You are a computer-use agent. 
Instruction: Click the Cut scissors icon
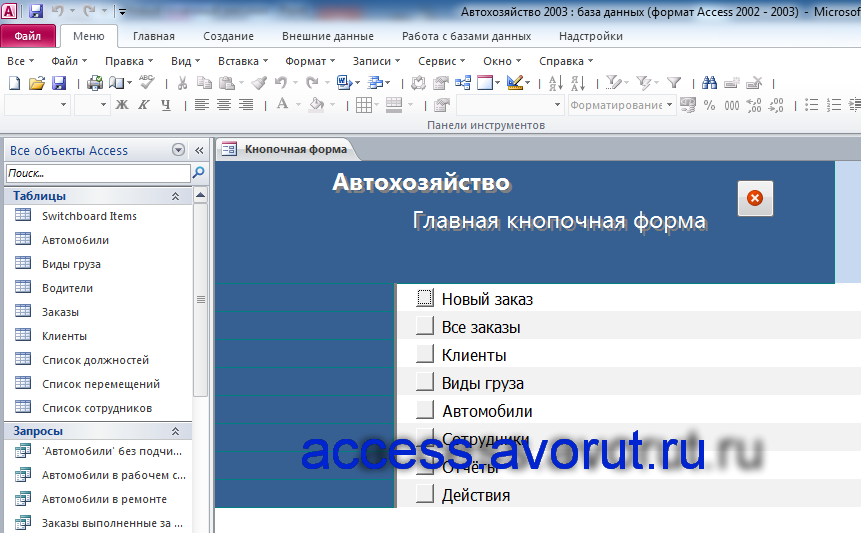tap(182, 83)
